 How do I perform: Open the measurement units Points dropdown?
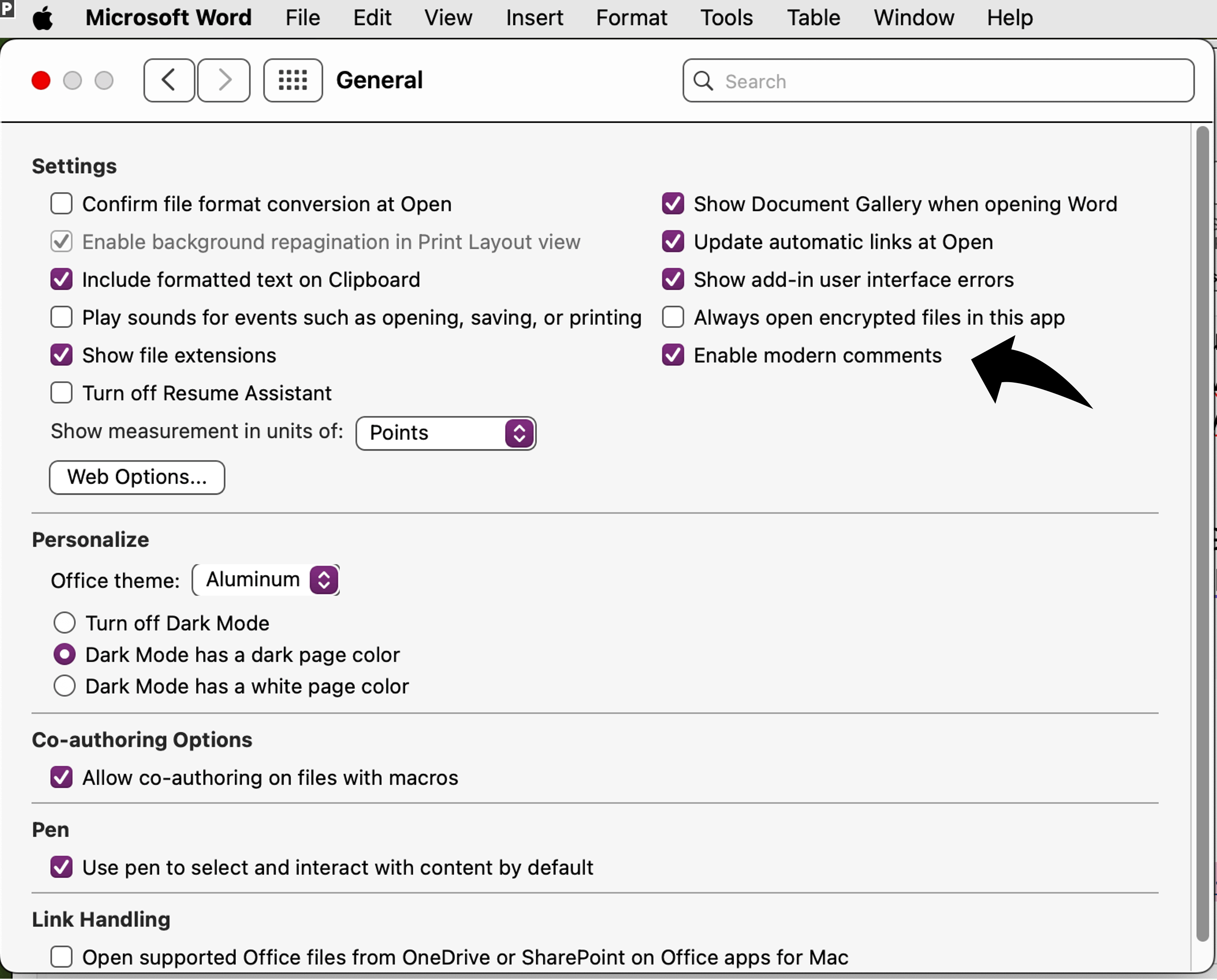[x=446, y=433]
